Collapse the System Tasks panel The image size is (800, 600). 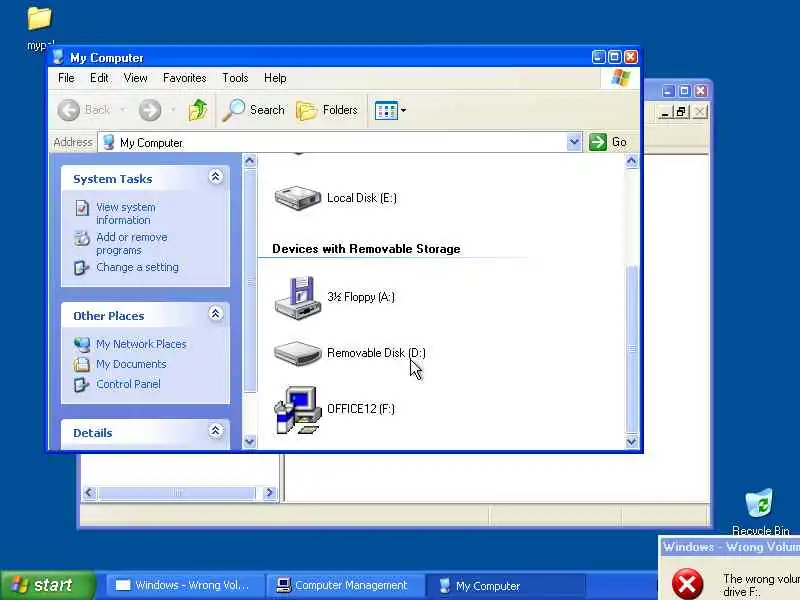coord(215,177)
